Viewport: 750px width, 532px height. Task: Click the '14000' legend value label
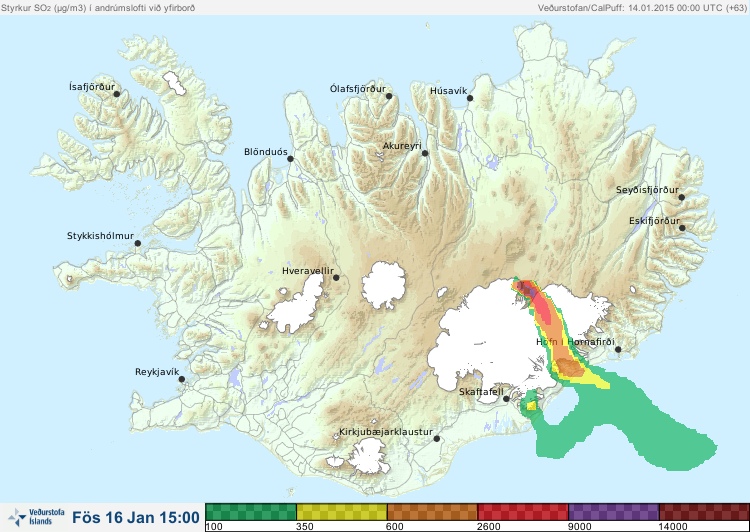point(673,527)
